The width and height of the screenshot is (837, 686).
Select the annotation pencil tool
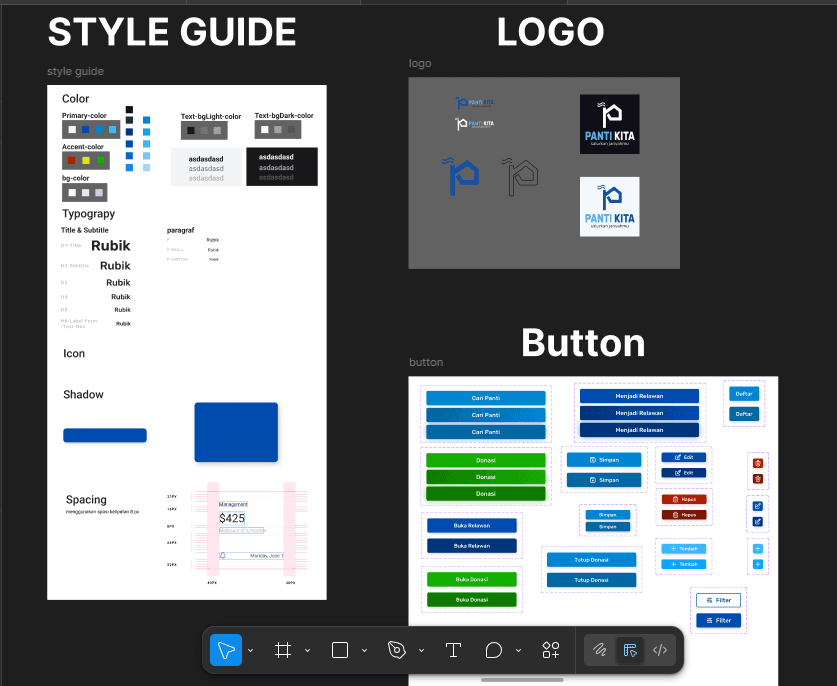[600, 650]
